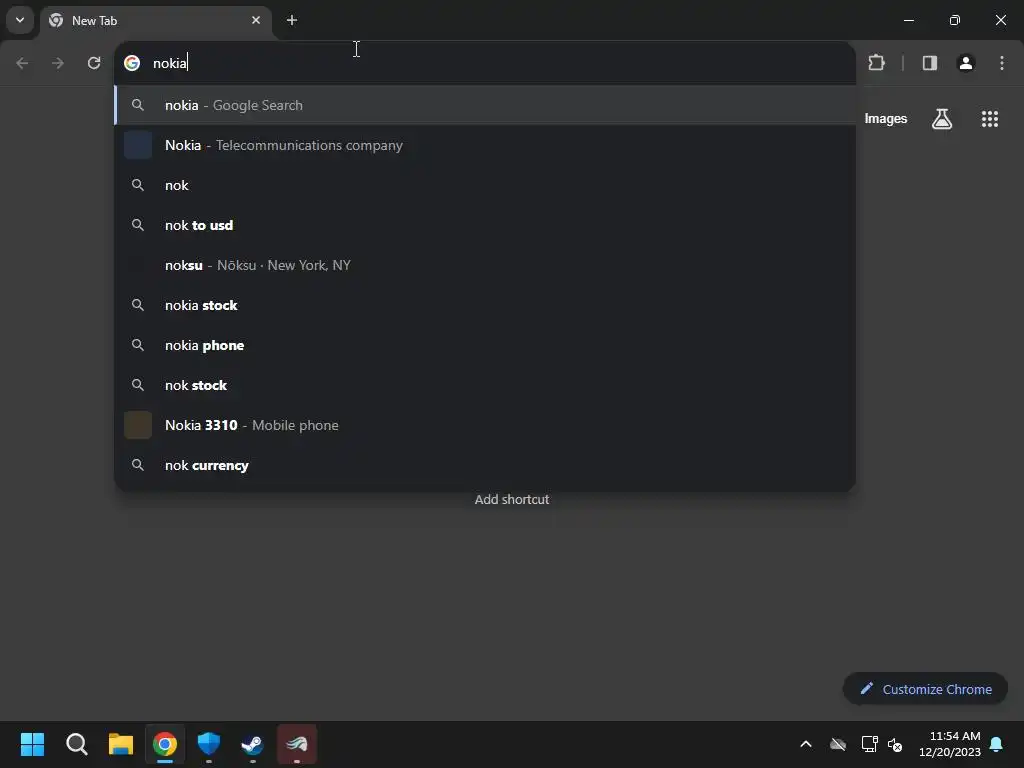This screenshot has width=1024, height=768.
Task: Open the tab search dropdown arrow
Action: point(20,20)
